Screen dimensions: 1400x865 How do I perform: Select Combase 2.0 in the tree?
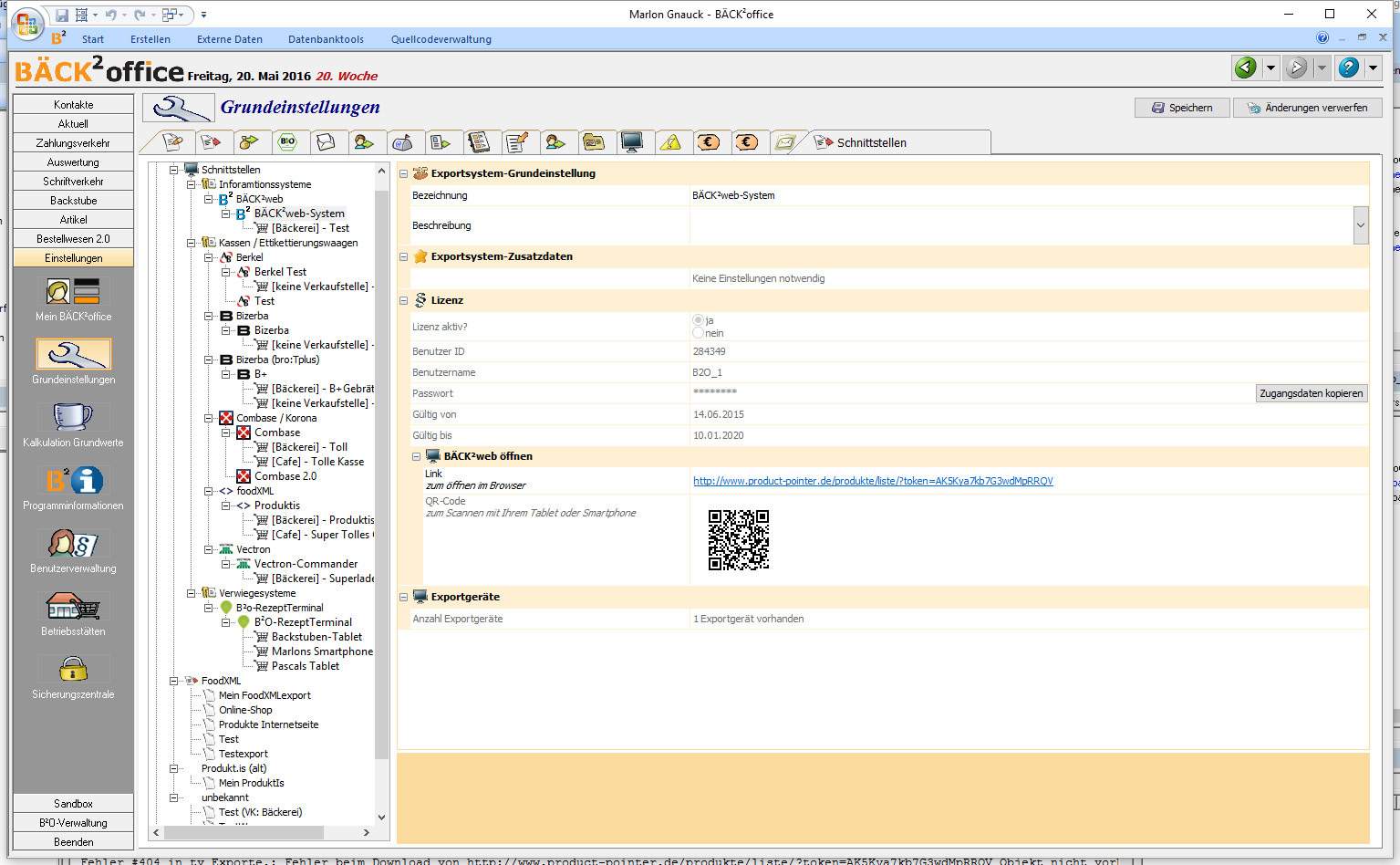coord(285,476)
